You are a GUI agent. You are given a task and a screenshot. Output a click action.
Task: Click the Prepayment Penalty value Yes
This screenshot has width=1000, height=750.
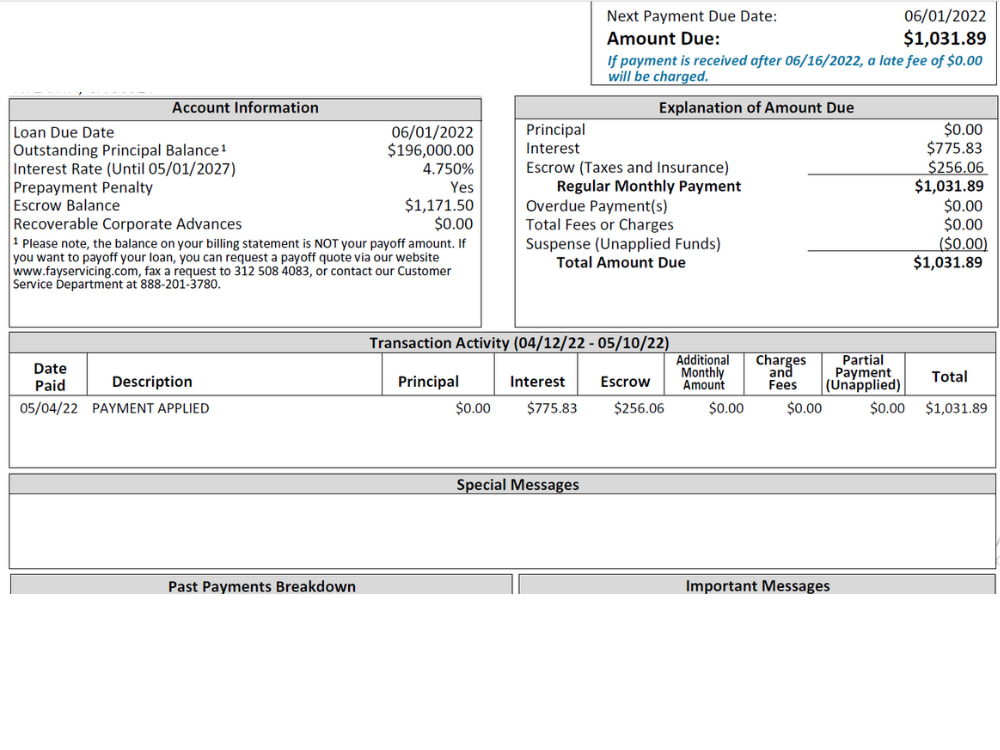pos(462,188)
